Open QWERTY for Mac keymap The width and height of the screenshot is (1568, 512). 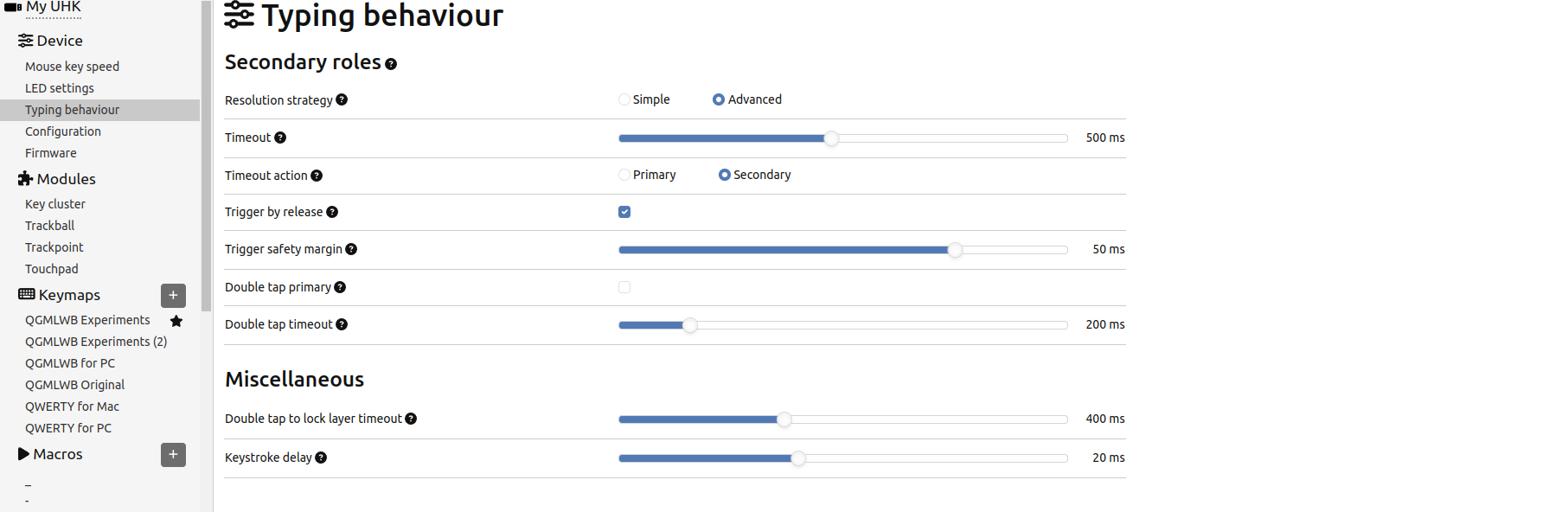72,406
